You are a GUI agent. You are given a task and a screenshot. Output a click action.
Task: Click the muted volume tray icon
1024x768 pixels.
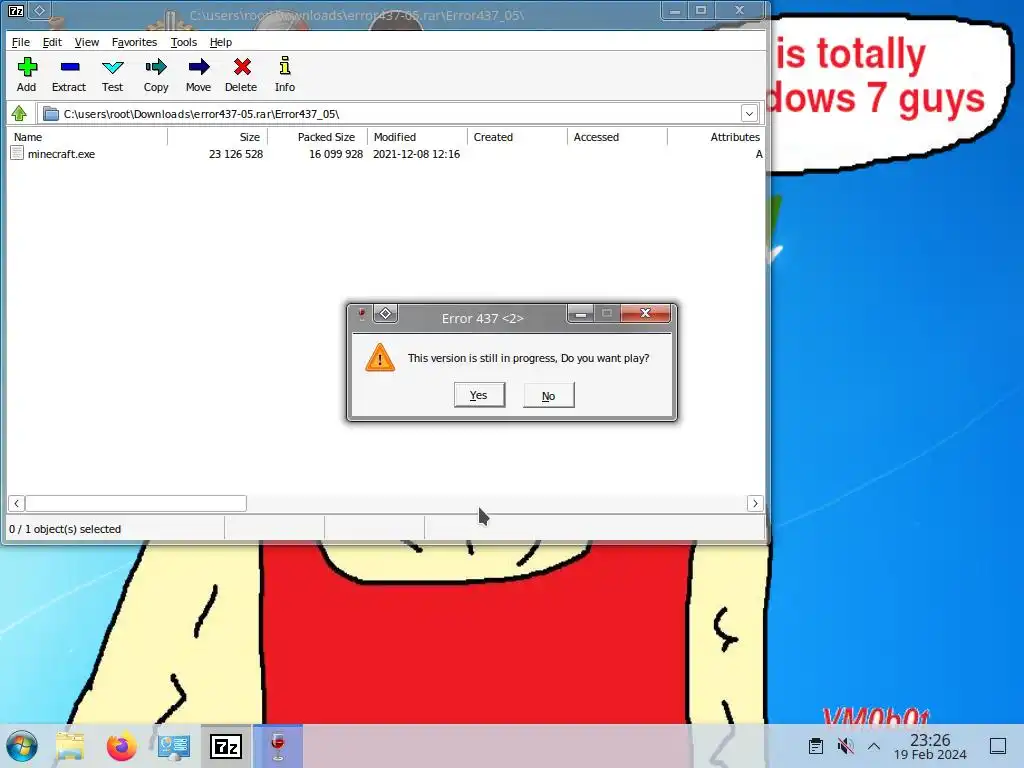point(846,746)
